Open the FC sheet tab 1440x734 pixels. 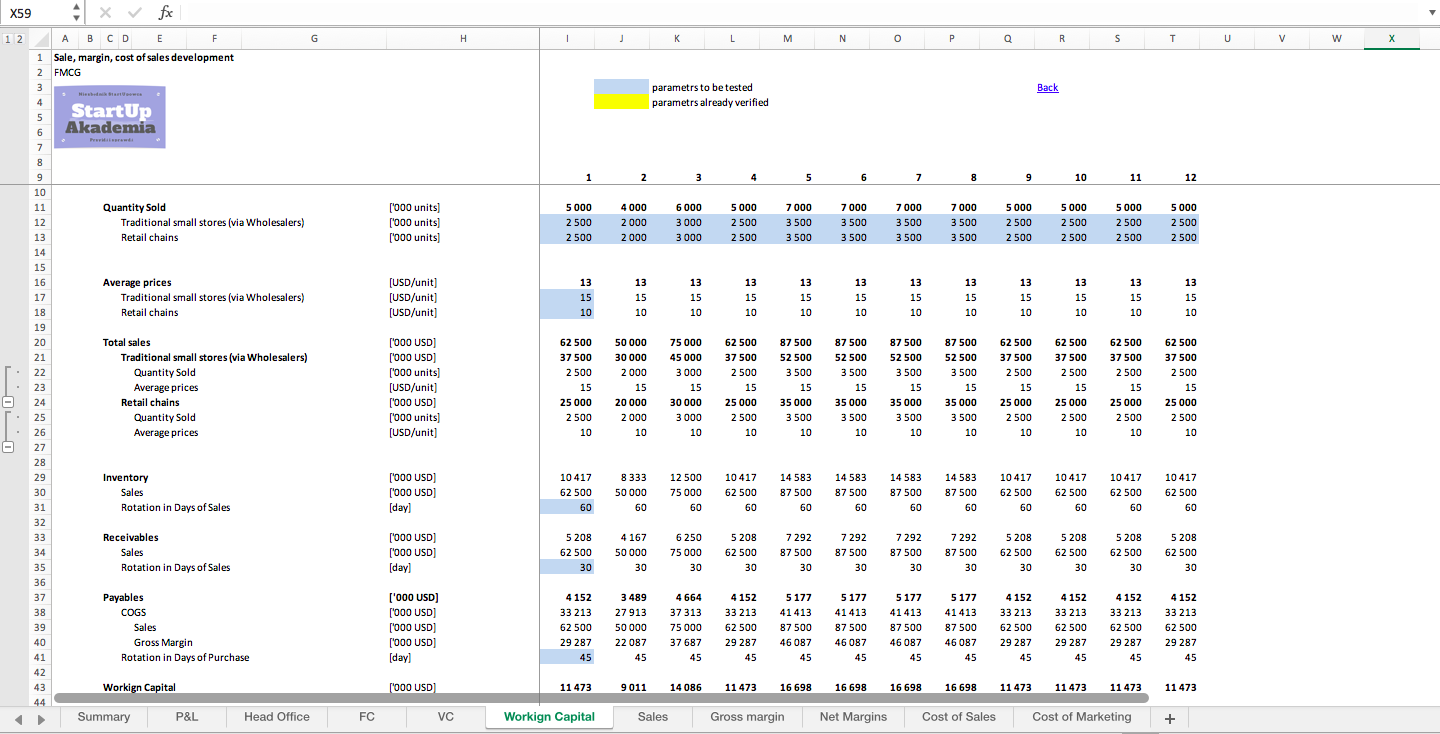pyautogui.click(x=367, y=717)
